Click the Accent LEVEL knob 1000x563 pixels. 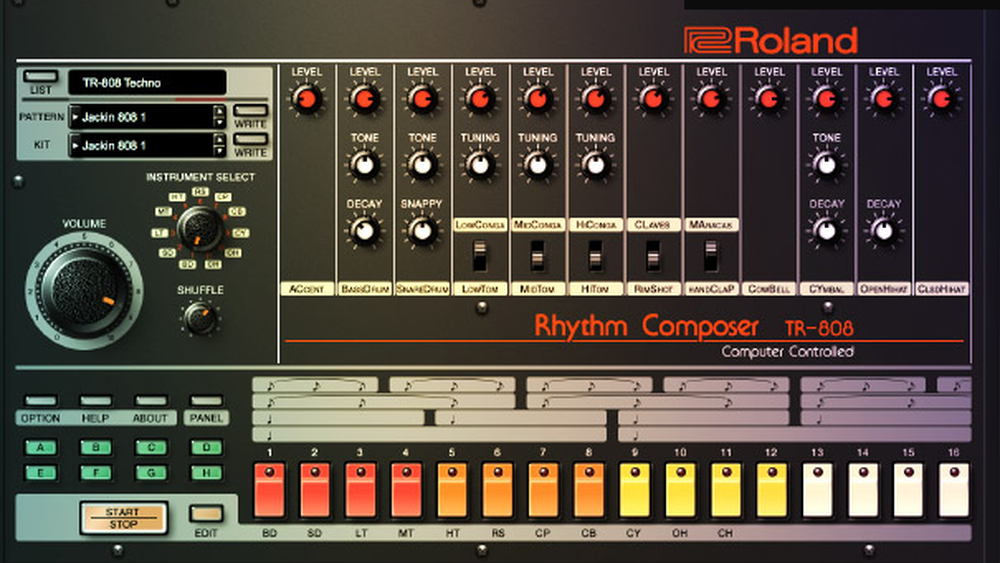[x=307, y=99]
